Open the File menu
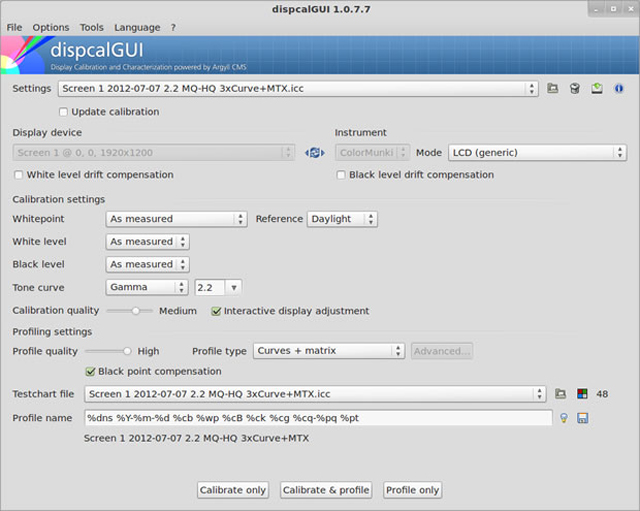The height and width of the screenshot is (511, 640). pyautogui.click(x=14, y=27)
